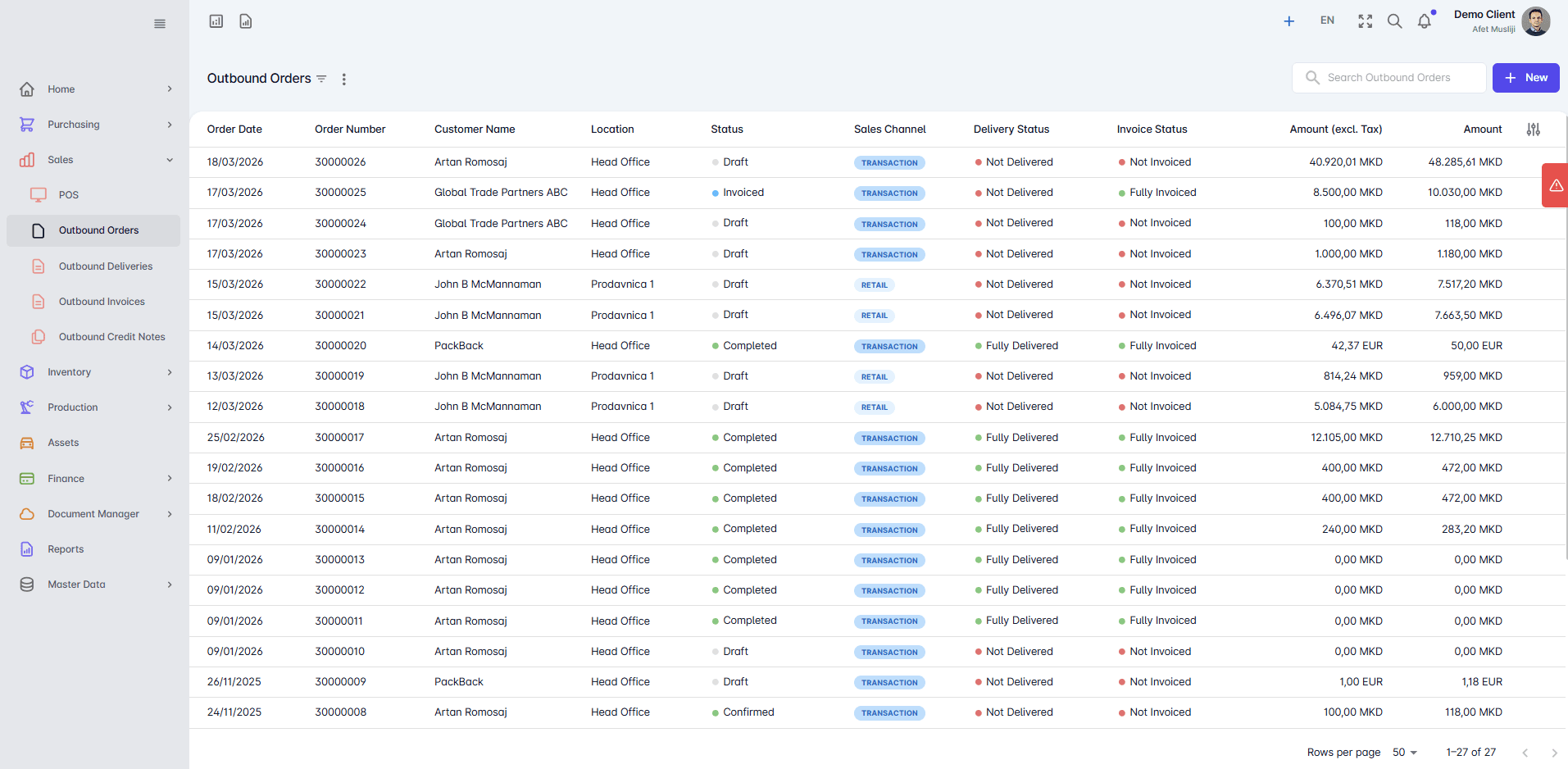Open the dashboard chart icon in top toolbar

216,21
